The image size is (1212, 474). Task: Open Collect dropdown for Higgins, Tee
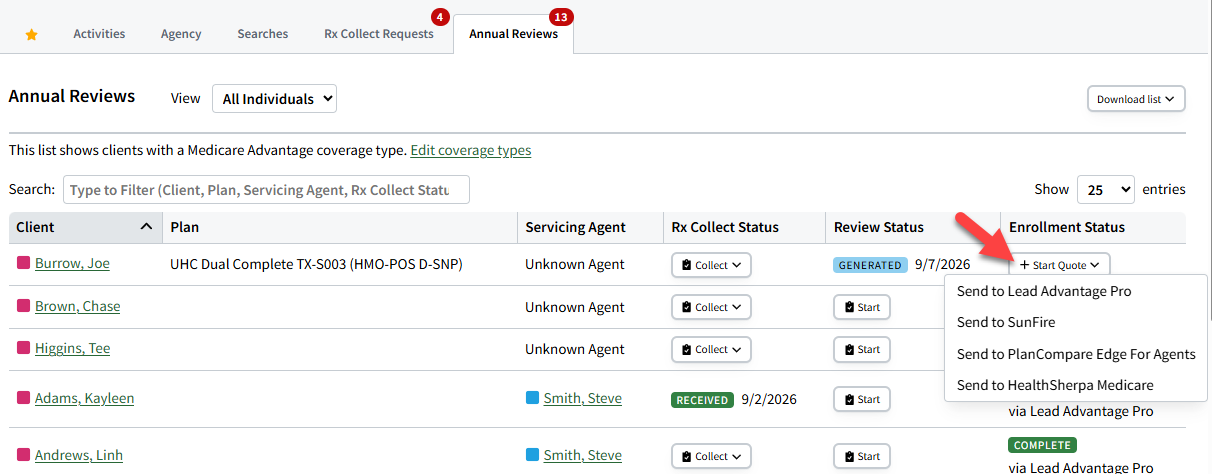711,349
